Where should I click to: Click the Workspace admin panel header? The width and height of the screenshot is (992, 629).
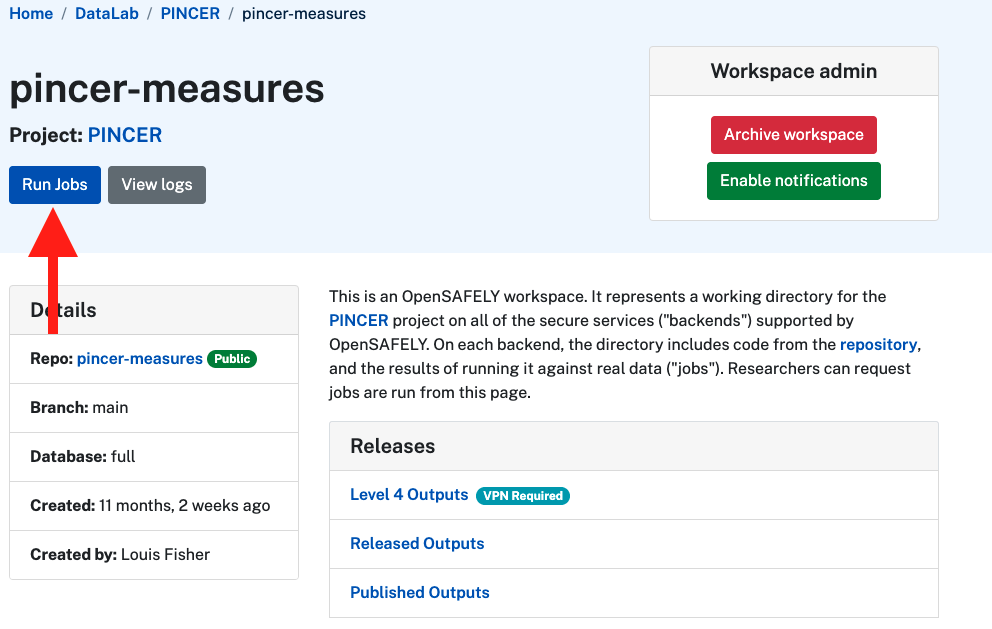pos(793,71)
